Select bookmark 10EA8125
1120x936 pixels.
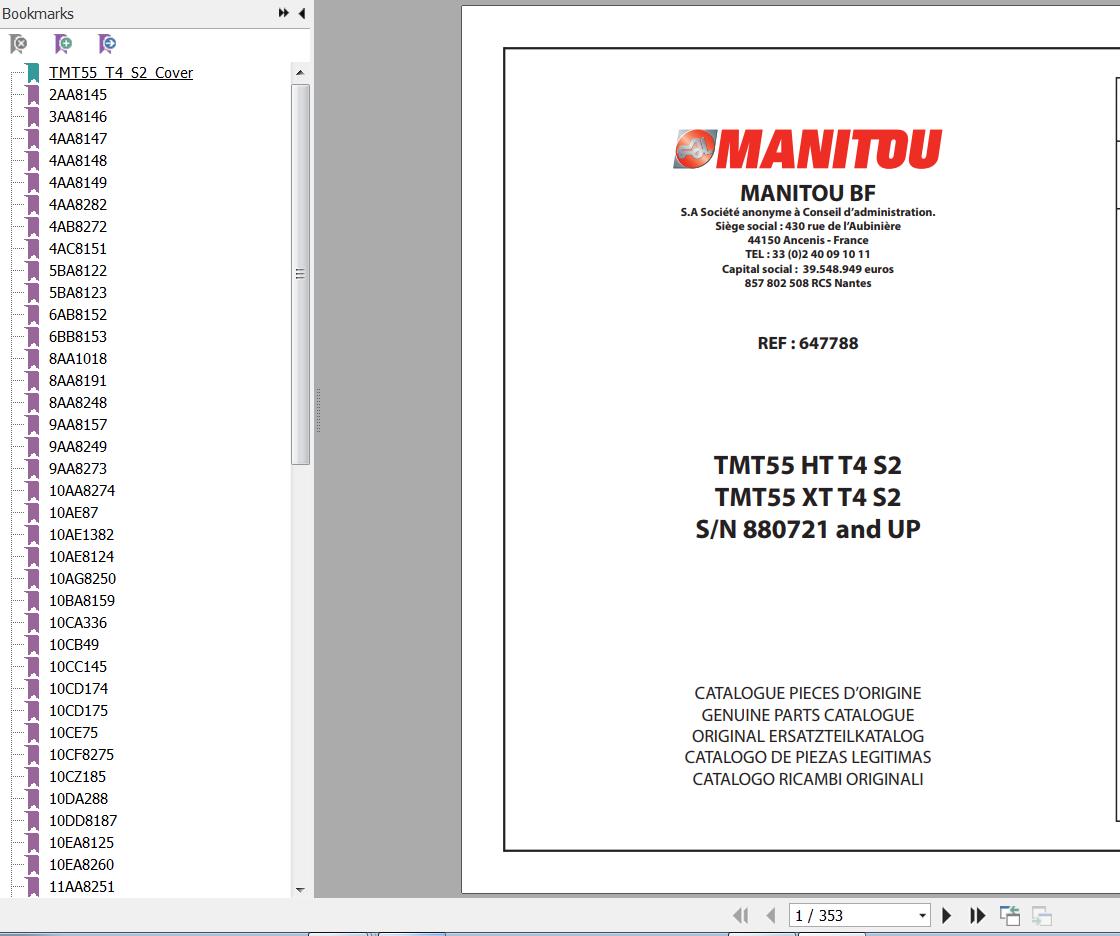[81, 843]
